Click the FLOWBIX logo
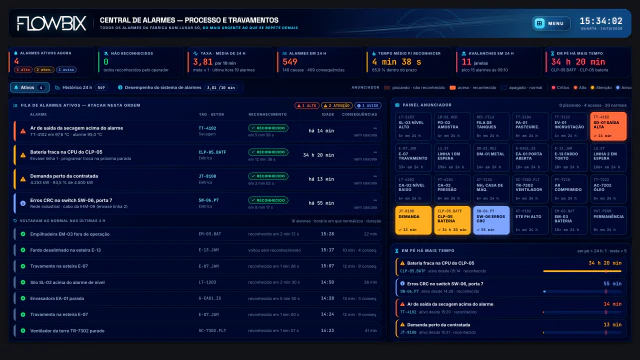This screenshot has height=360, width=640. tap(51, 23)
